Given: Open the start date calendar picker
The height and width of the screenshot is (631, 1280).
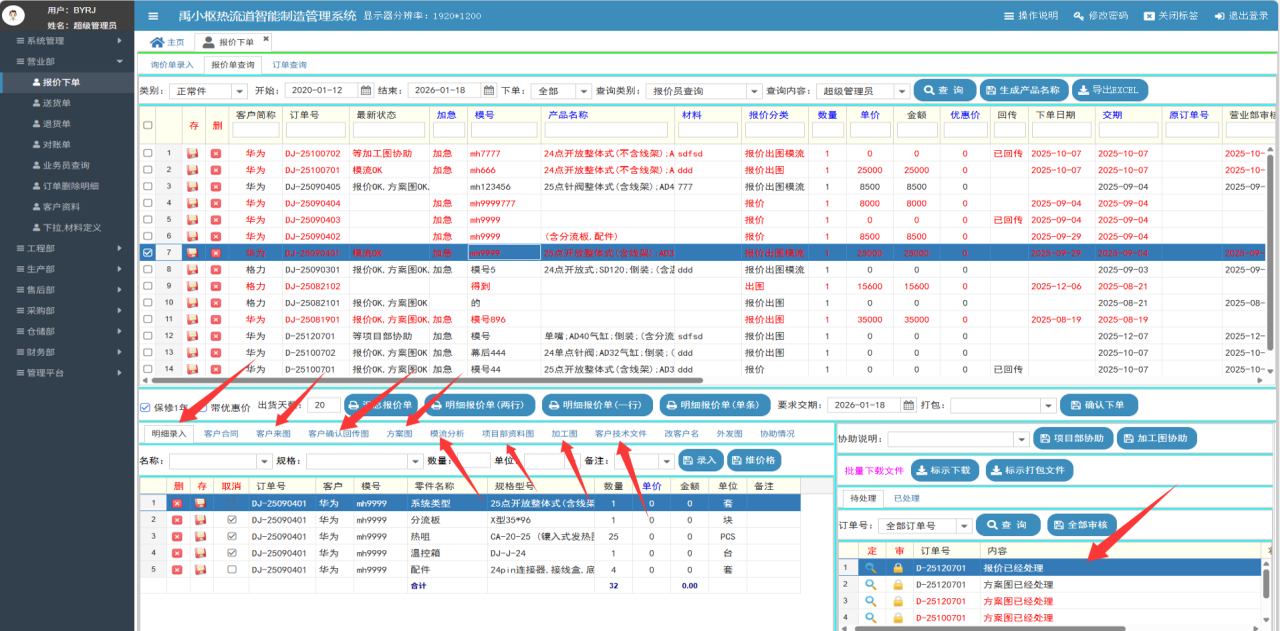Looking at the screenshot, I should point(366,90).
